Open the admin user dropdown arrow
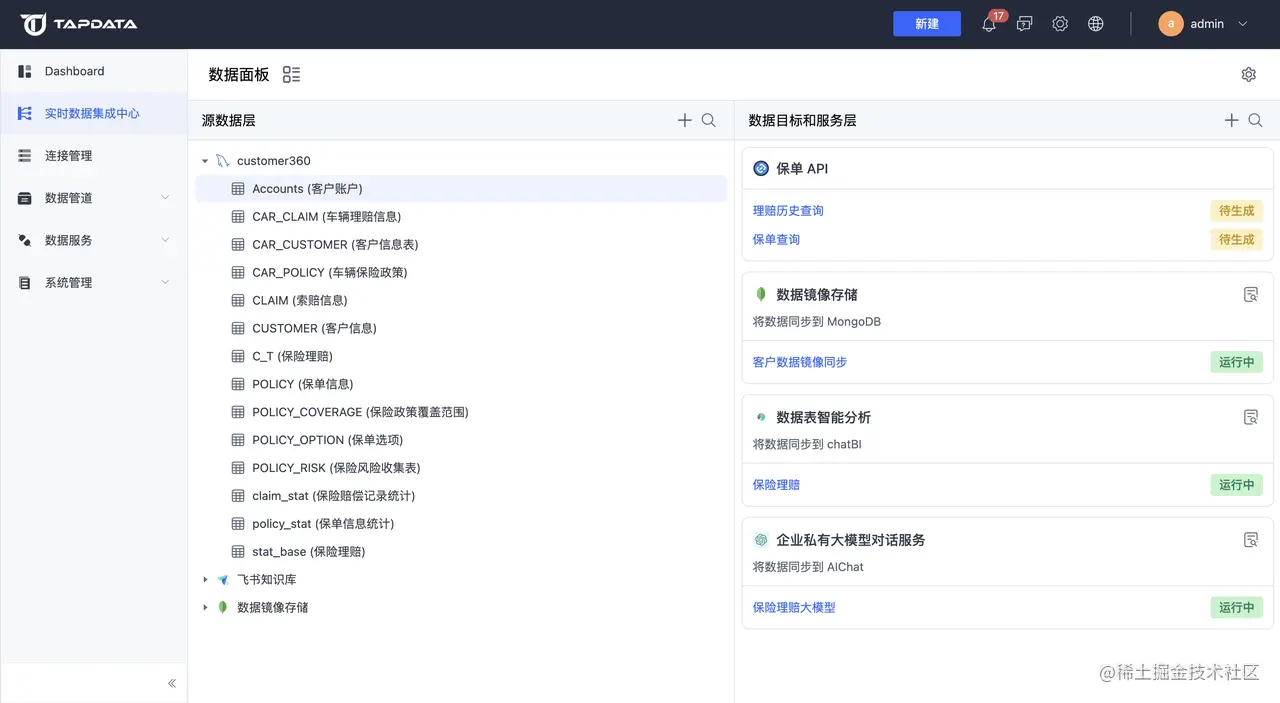 point(1243,24)
